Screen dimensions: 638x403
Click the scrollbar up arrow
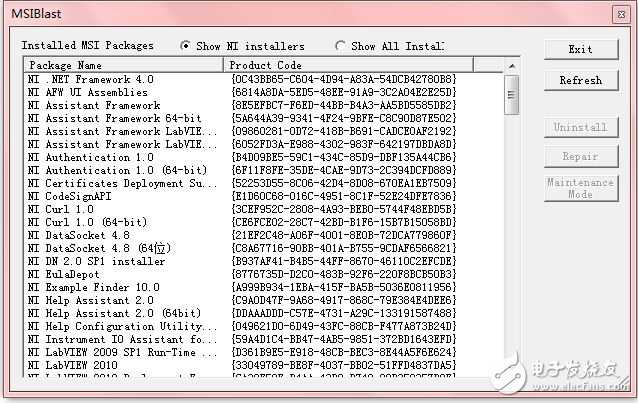[x=512, y=66]
